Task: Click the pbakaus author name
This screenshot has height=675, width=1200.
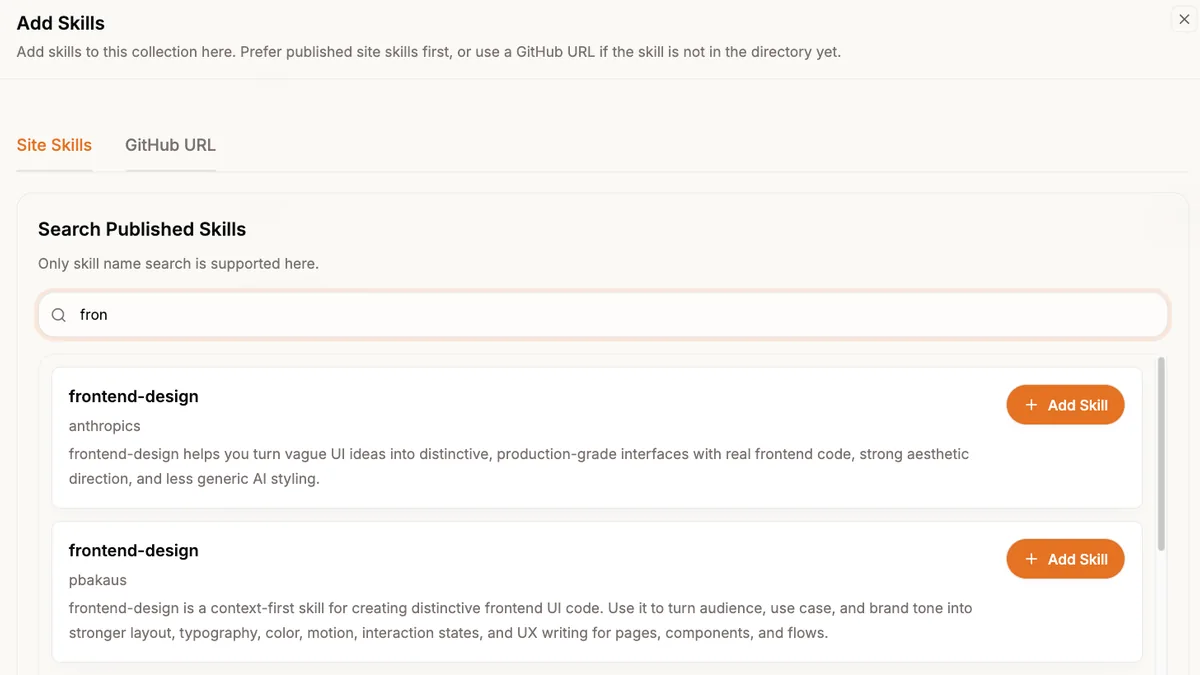Action: click(98, 580)
